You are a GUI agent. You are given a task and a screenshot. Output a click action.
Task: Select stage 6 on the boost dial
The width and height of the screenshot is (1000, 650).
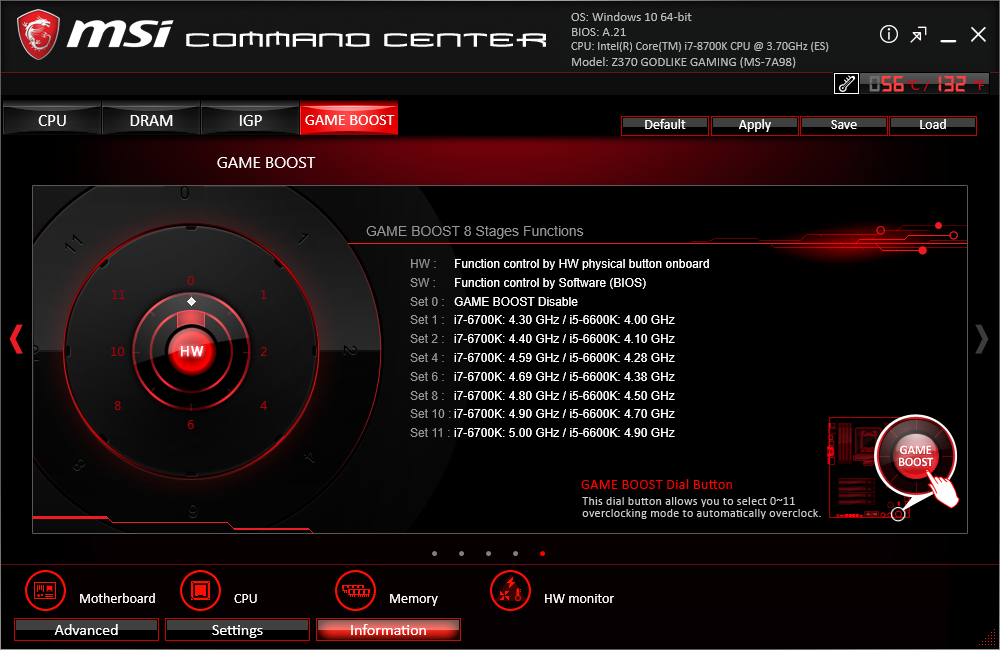click(191, 425)
